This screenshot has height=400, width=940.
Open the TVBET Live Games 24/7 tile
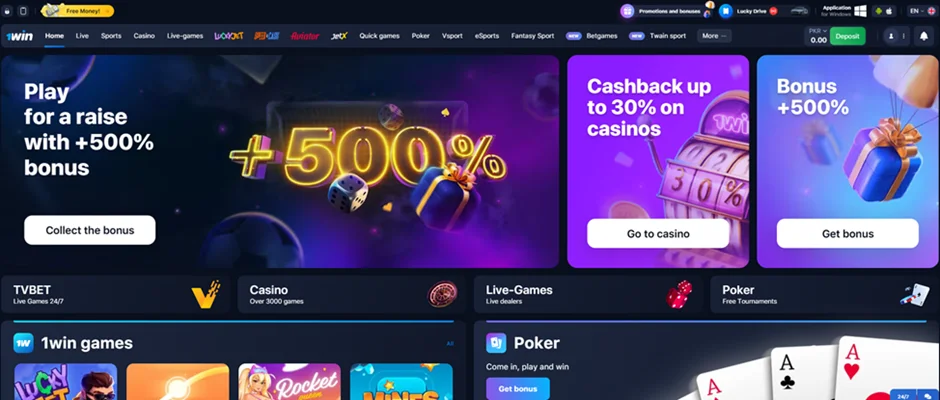pos(115,294)
